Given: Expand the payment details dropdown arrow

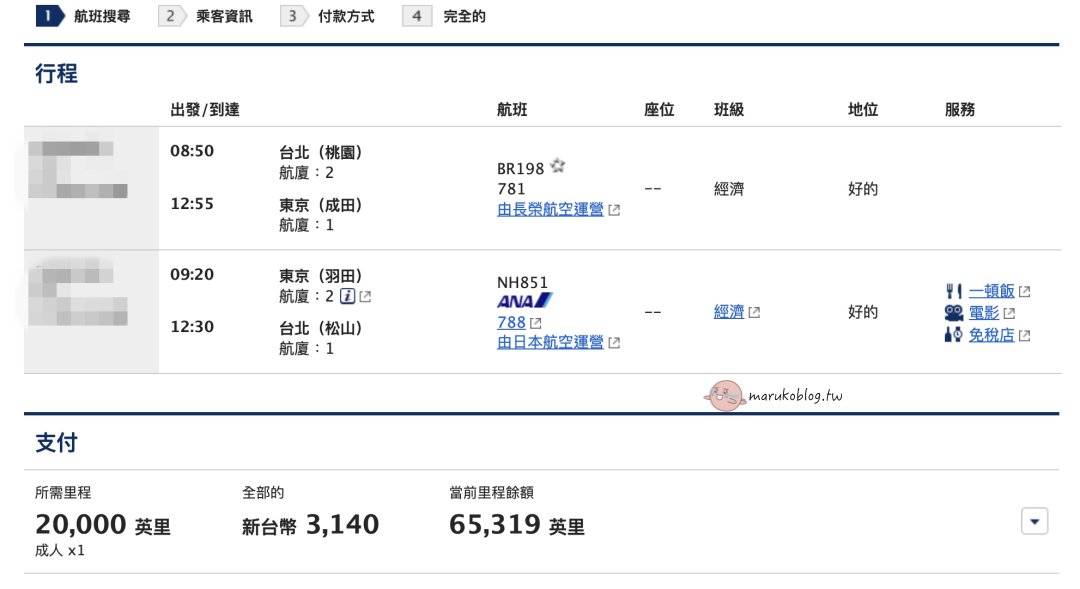Looking at the screenshot, I should pyautogui.click(x=1035, y=521).
